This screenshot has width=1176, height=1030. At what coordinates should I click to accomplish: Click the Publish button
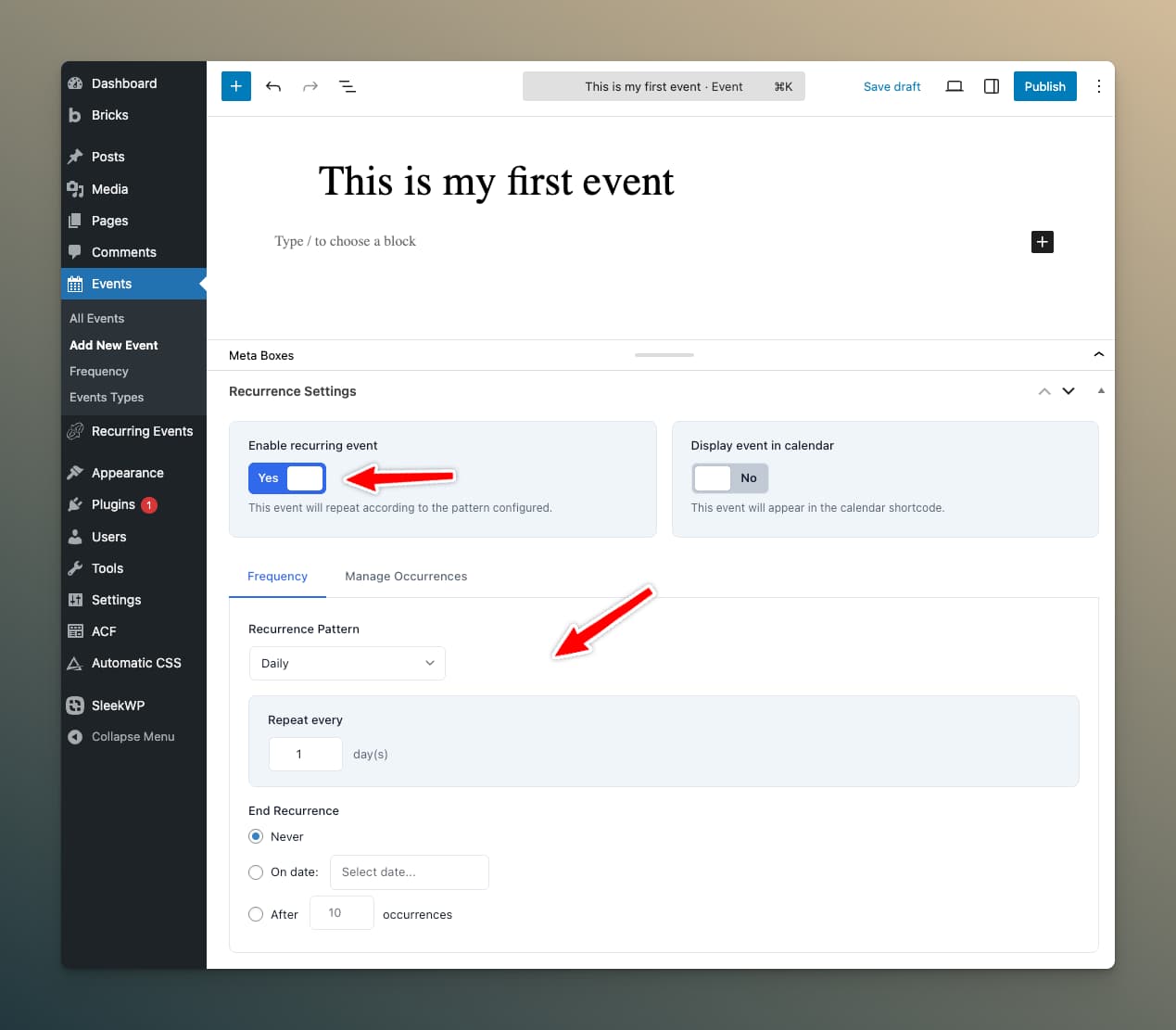[x=1044, y=86]
